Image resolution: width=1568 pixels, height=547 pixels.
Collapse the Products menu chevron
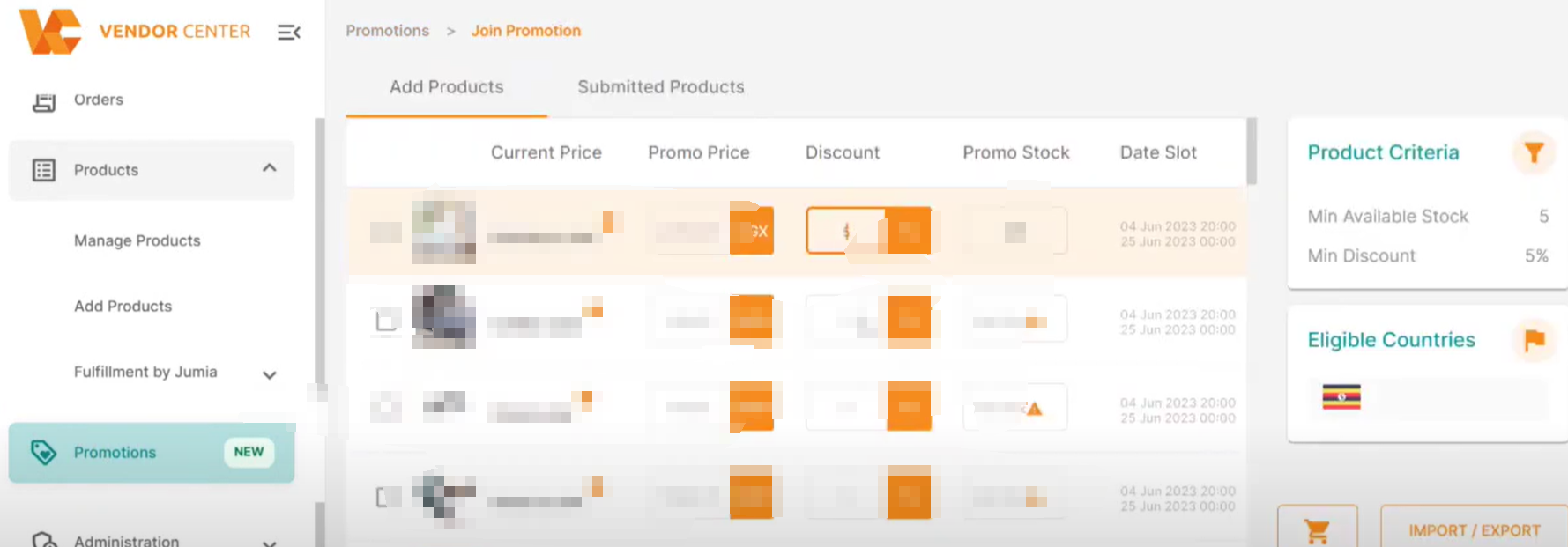(x=270, y=168)
